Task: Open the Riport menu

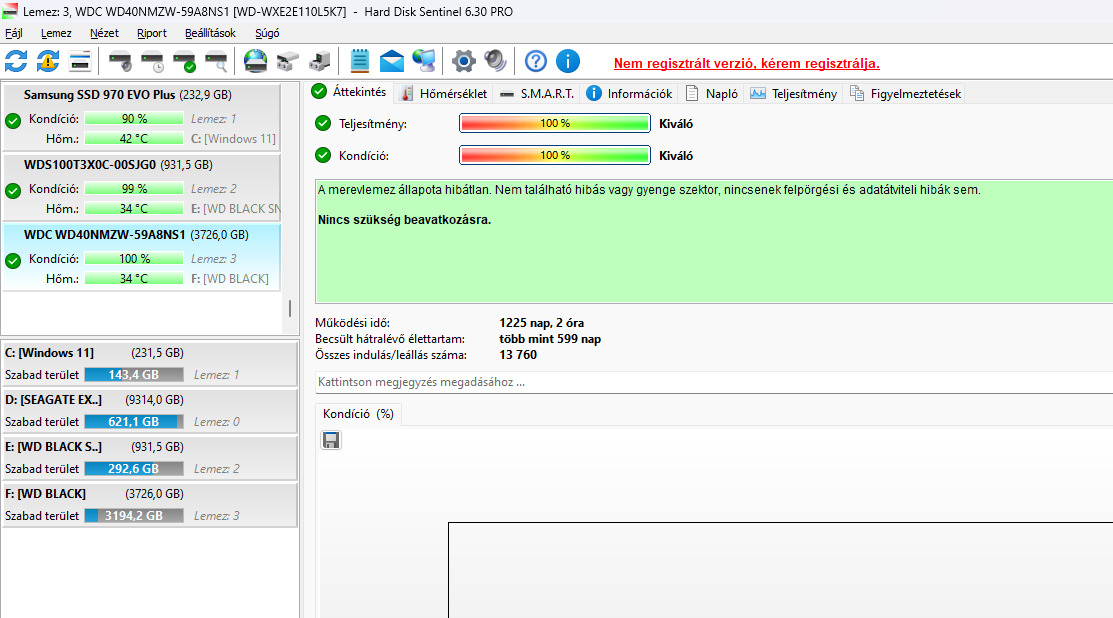Action: [152, 33]
